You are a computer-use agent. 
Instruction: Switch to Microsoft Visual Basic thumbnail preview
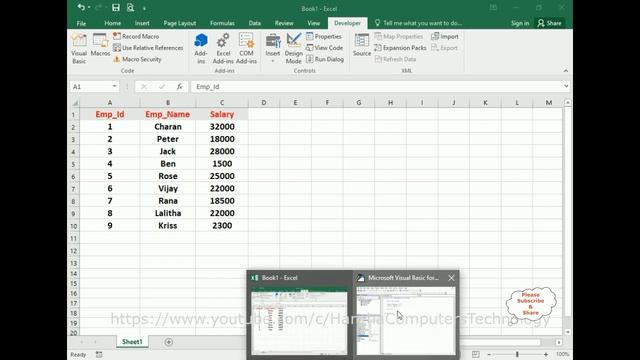(x=405, y=314)
